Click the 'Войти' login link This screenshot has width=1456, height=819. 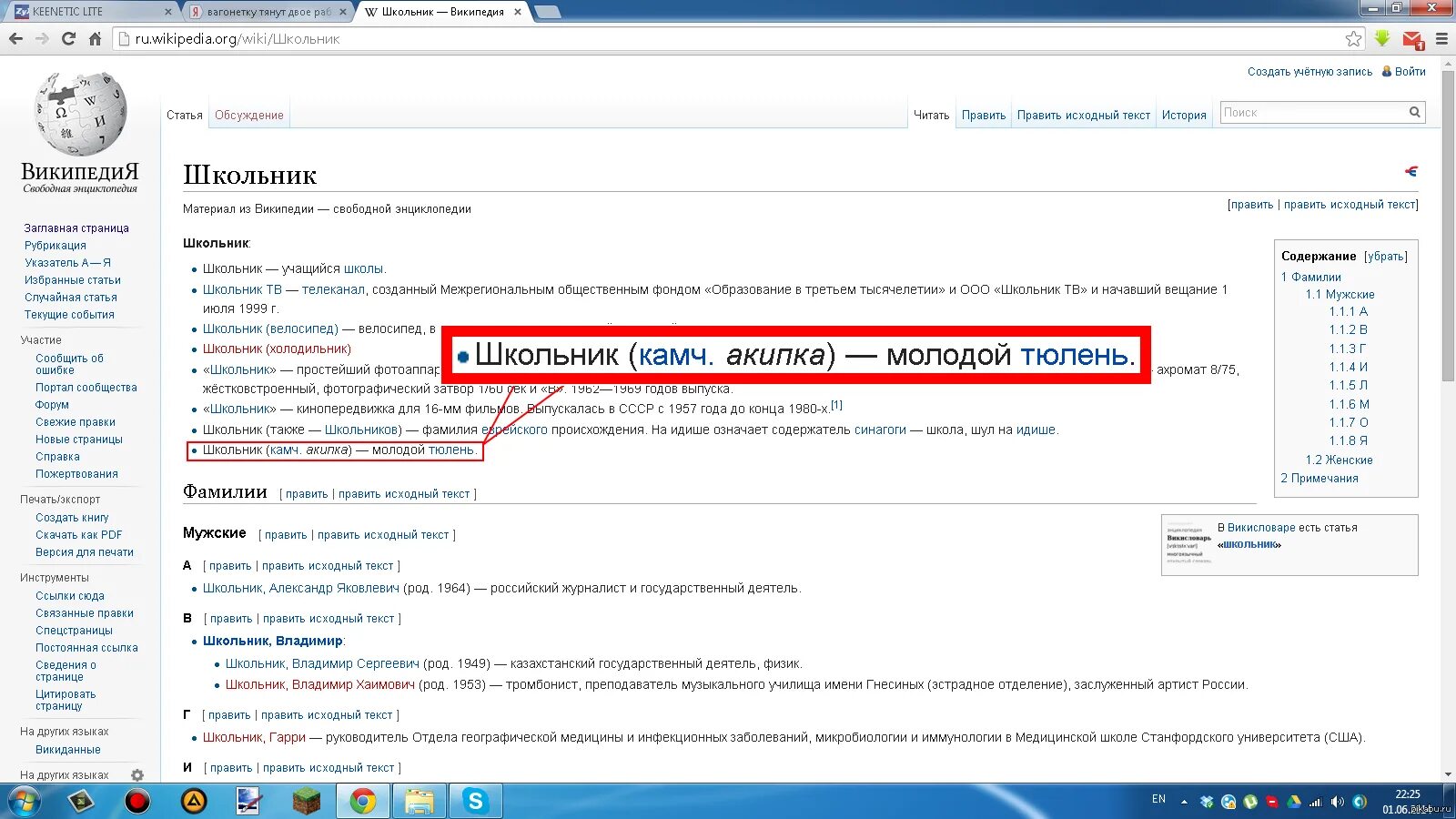click(x=1410, y=71)
